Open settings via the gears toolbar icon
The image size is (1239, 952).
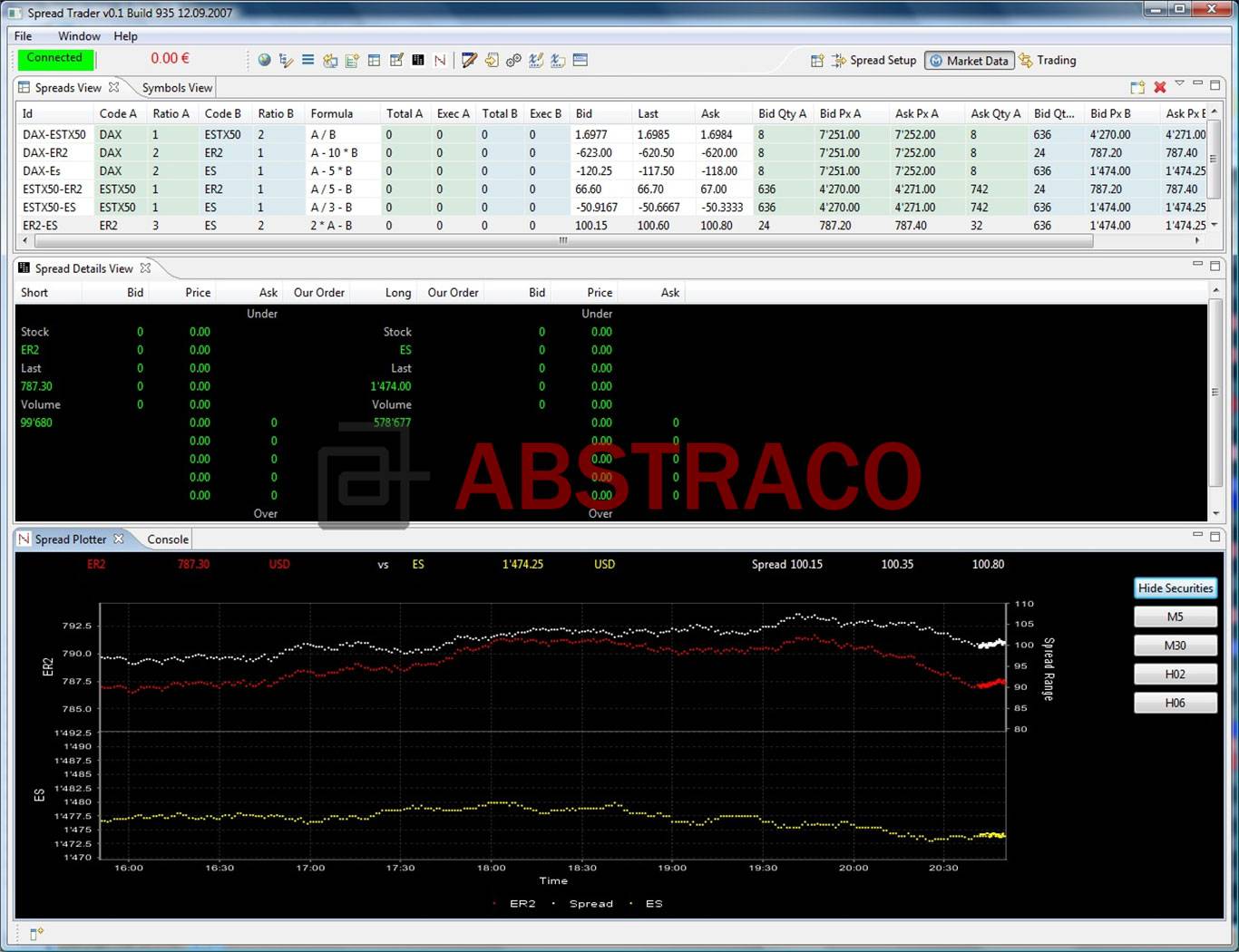(514, 60)
